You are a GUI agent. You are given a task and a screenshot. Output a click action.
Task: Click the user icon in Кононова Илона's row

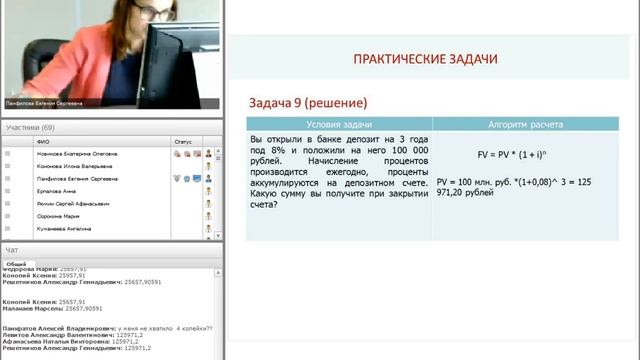pos(209,166)
